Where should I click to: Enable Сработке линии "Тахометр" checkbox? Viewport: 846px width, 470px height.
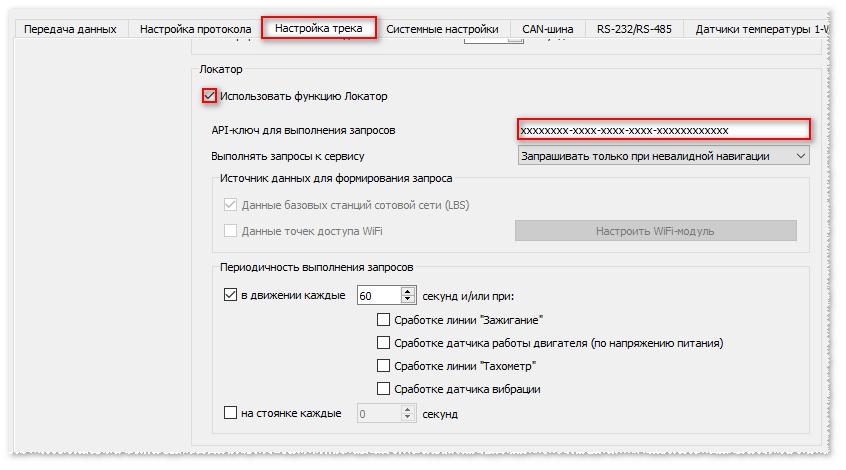383,366
